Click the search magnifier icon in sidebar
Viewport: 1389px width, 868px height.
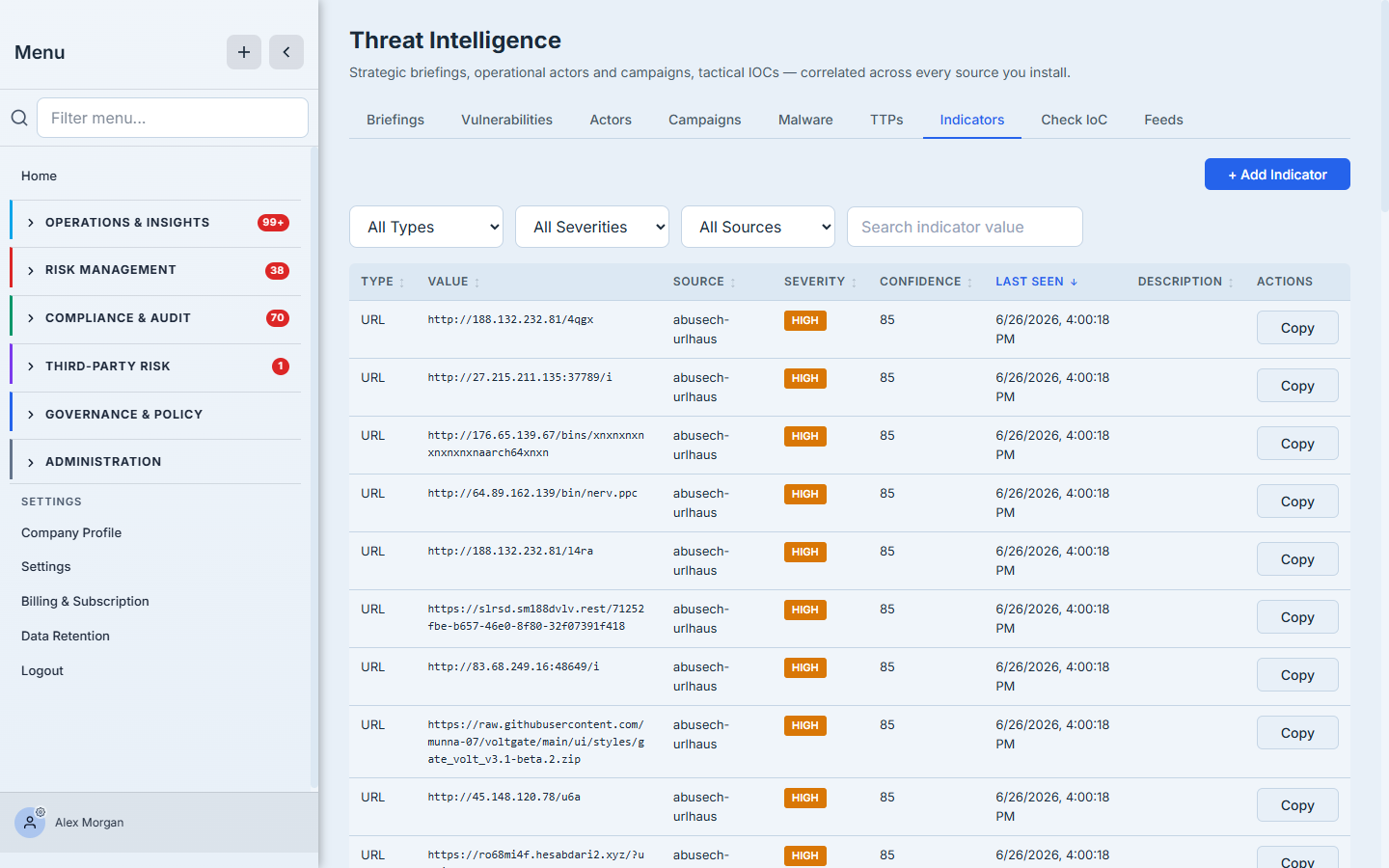click(x=19, y=118)
